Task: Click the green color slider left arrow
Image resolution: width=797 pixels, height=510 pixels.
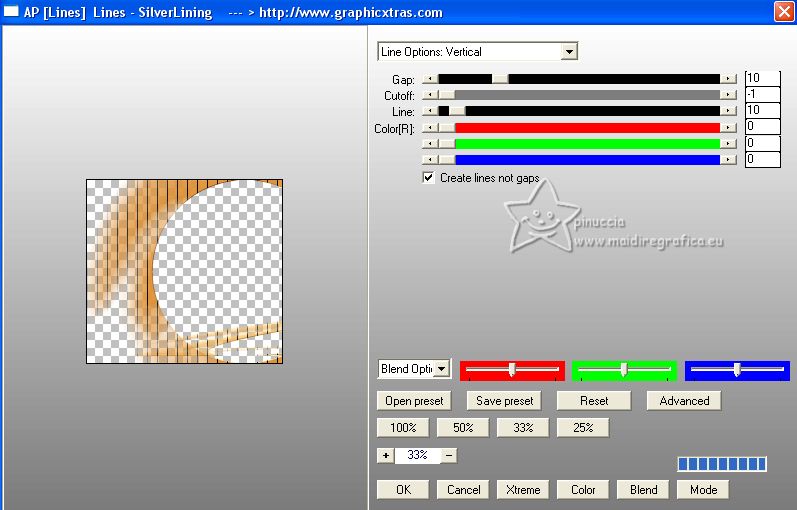Action: click(x=430, y=144)
